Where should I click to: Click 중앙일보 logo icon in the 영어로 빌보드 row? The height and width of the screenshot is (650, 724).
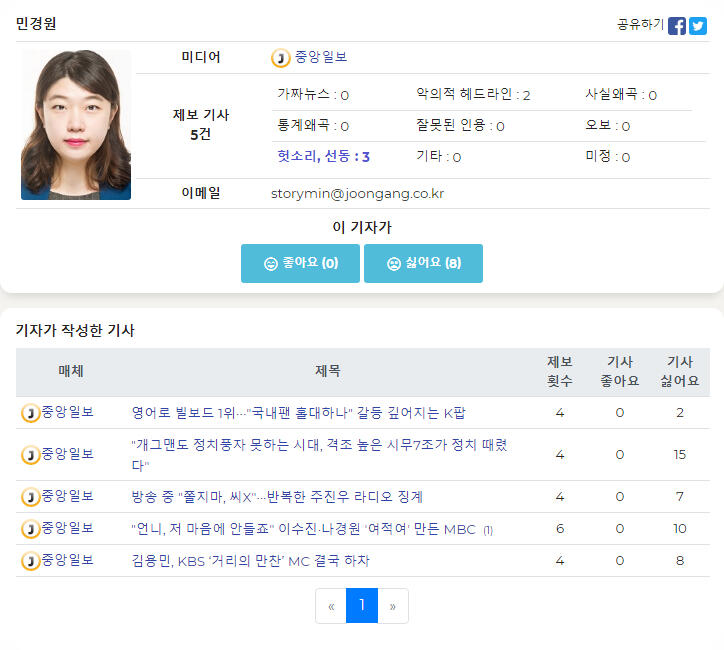tap(30, 413)
